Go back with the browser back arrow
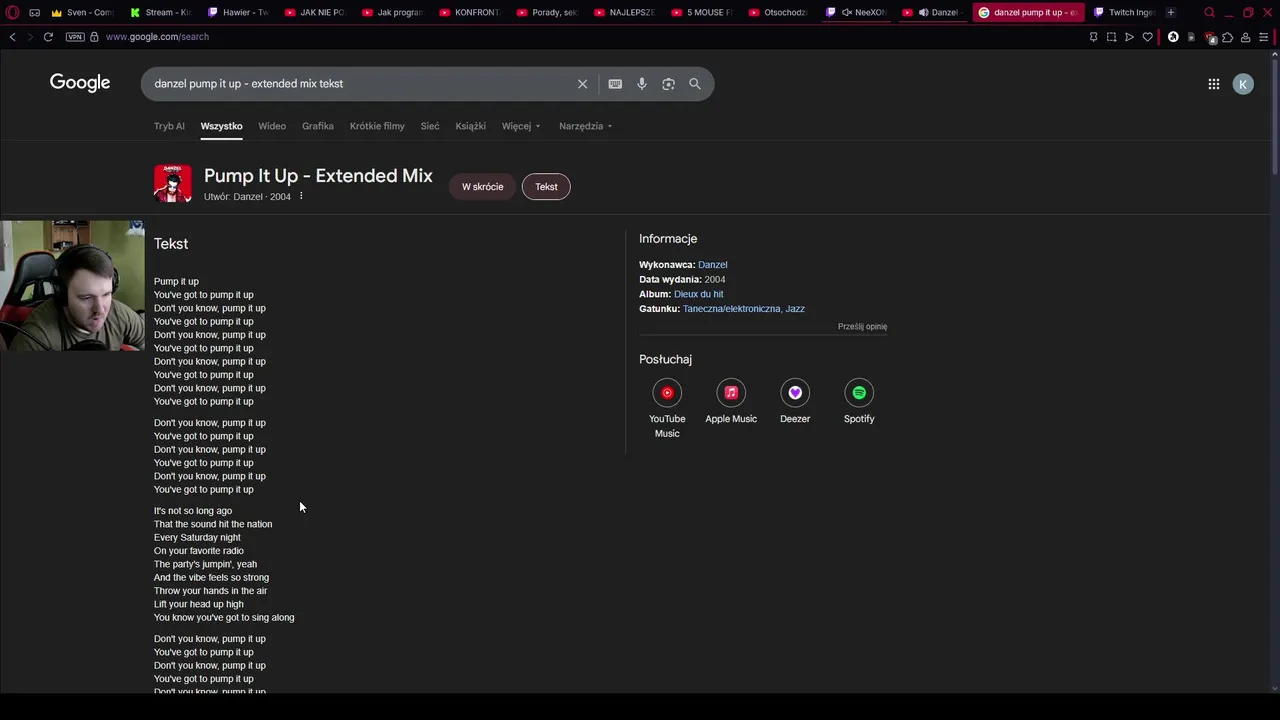Image resolution: width=1280 pixels, height=720 pixels. coord(12,37)
